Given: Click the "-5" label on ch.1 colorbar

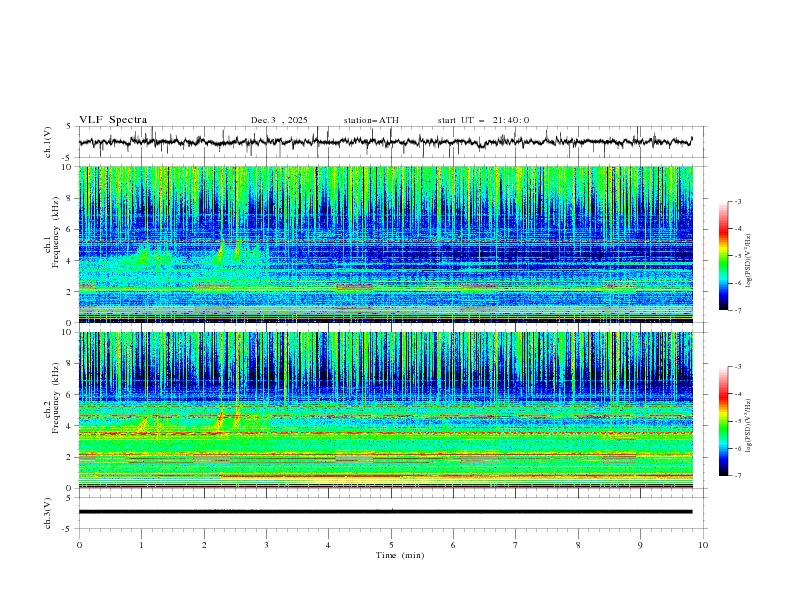Looking at the screenshot, I should (x=737, y=256).
